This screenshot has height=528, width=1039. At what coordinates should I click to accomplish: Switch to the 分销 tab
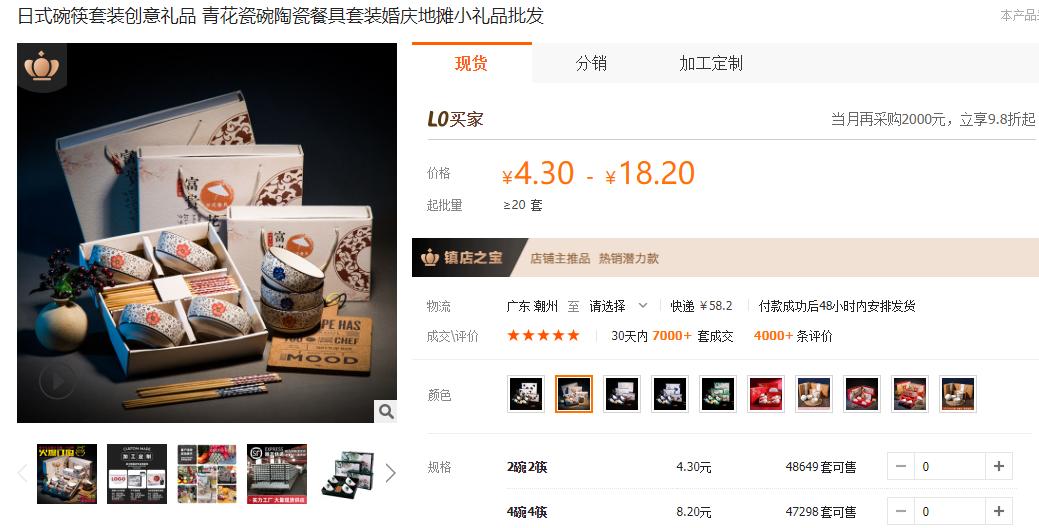tap(591, 63)
